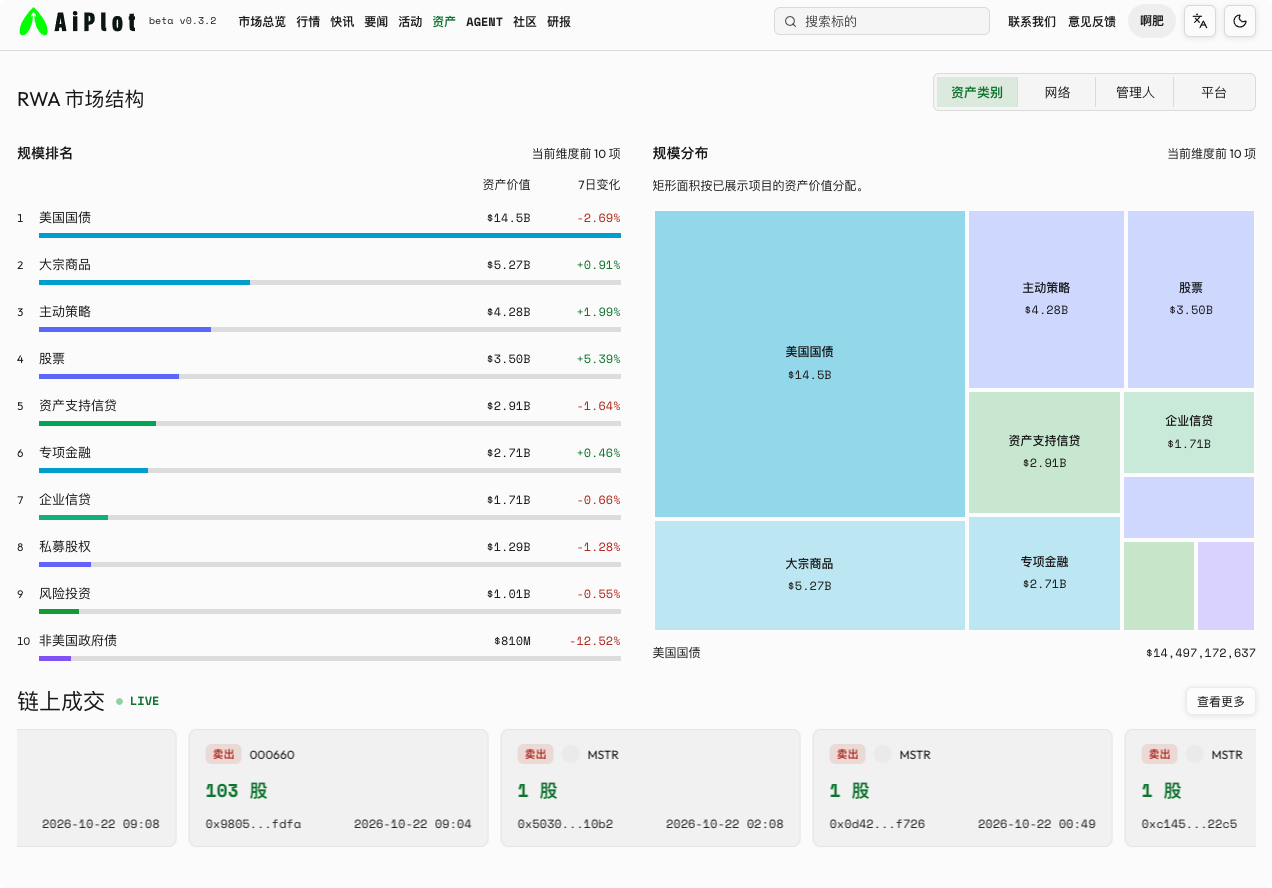This screenshot has height=888, width=1272.
Task: Select the 资产类别 tab
Action: coord(977,92)
